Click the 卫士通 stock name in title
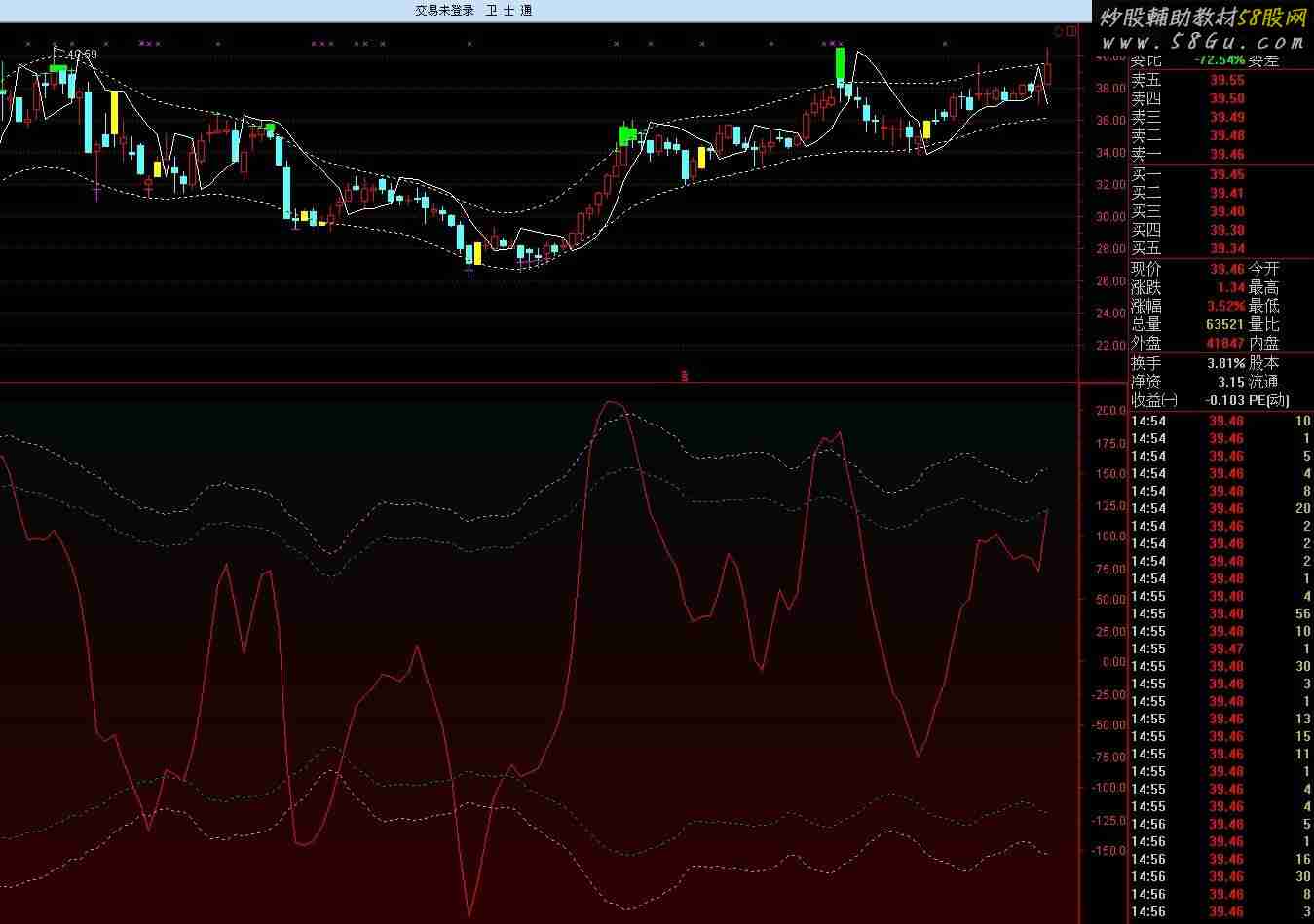Viewport: 1314px width, 924px height. pos(509,11)
